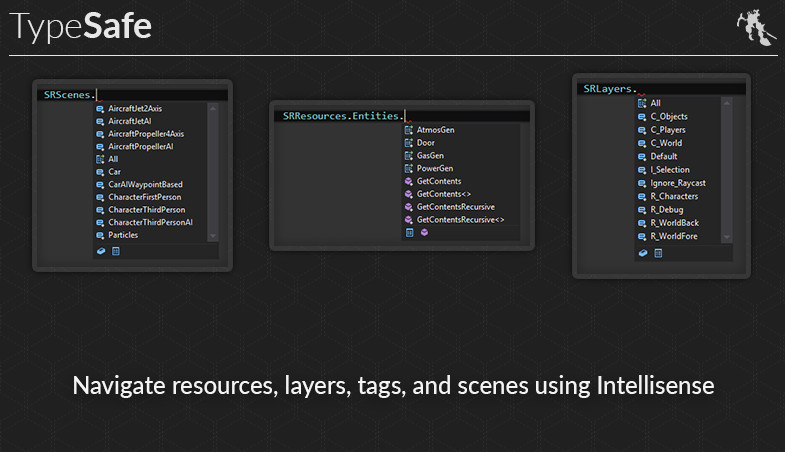Click the property icon beside SRLayers All
785x452 pixels.
point(642,103)
